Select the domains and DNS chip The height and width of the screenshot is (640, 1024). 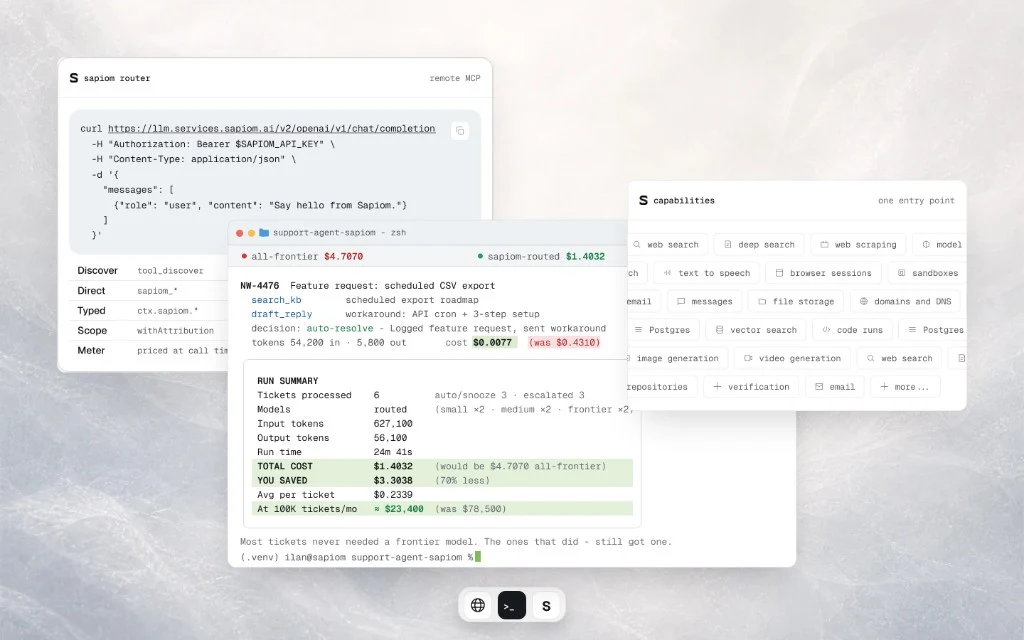[x=904, y=302]
